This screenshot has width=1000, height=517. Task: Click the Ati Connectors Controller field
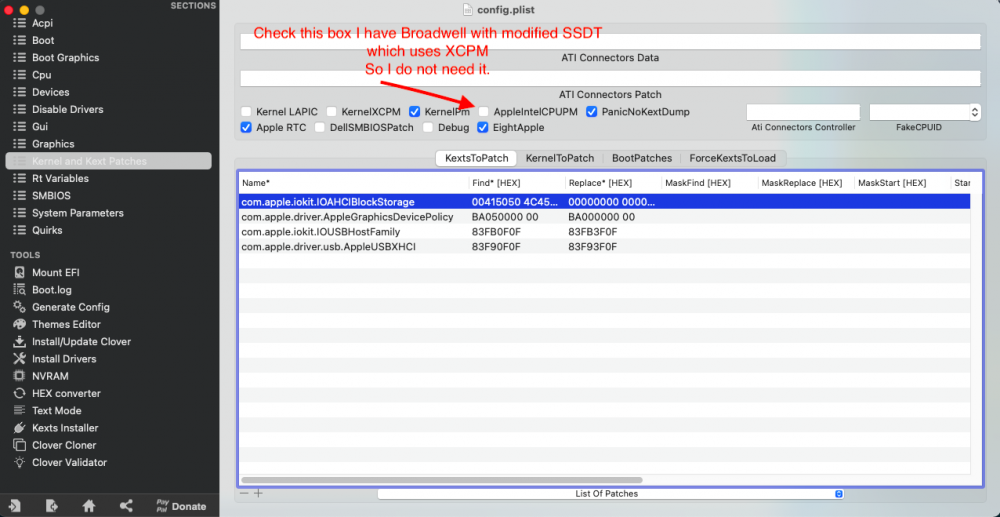803,112
